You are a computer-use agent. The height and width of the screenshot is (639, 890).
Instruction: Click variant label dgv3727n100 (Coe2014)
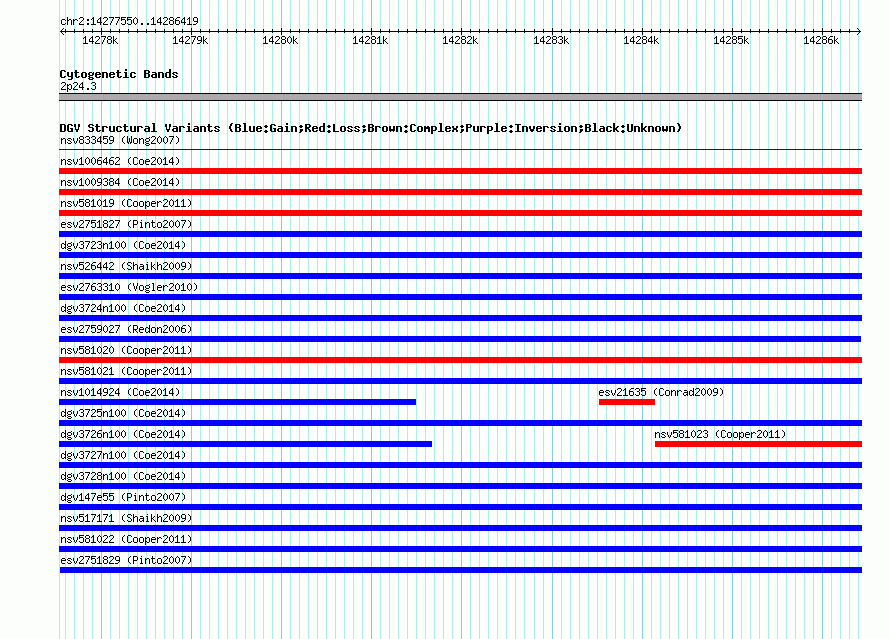pos(123,455)
